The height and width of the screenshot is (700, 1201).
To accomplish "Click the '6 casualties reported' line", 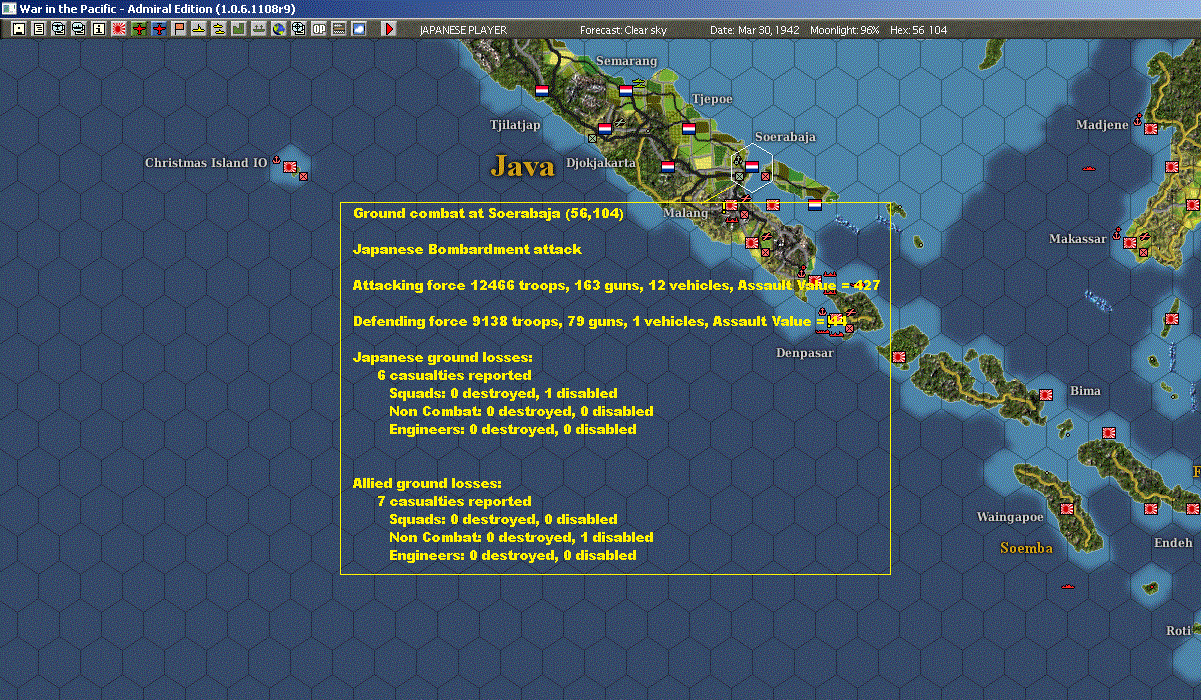I will point(454,375).
